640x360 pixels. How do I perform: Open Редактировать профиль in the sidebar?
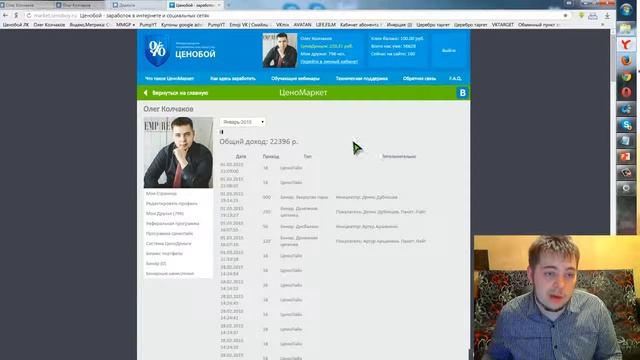(x=171, y=204)
